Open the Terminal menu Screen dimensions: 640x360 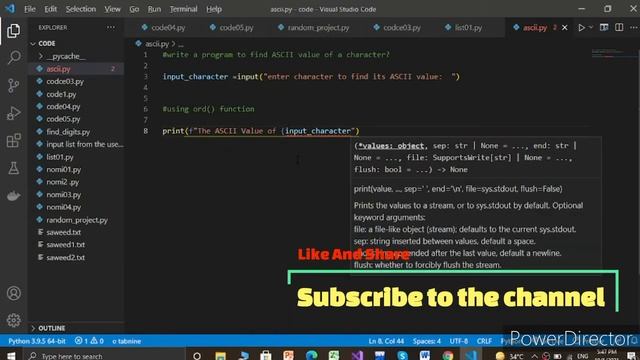tap(184, 9)
